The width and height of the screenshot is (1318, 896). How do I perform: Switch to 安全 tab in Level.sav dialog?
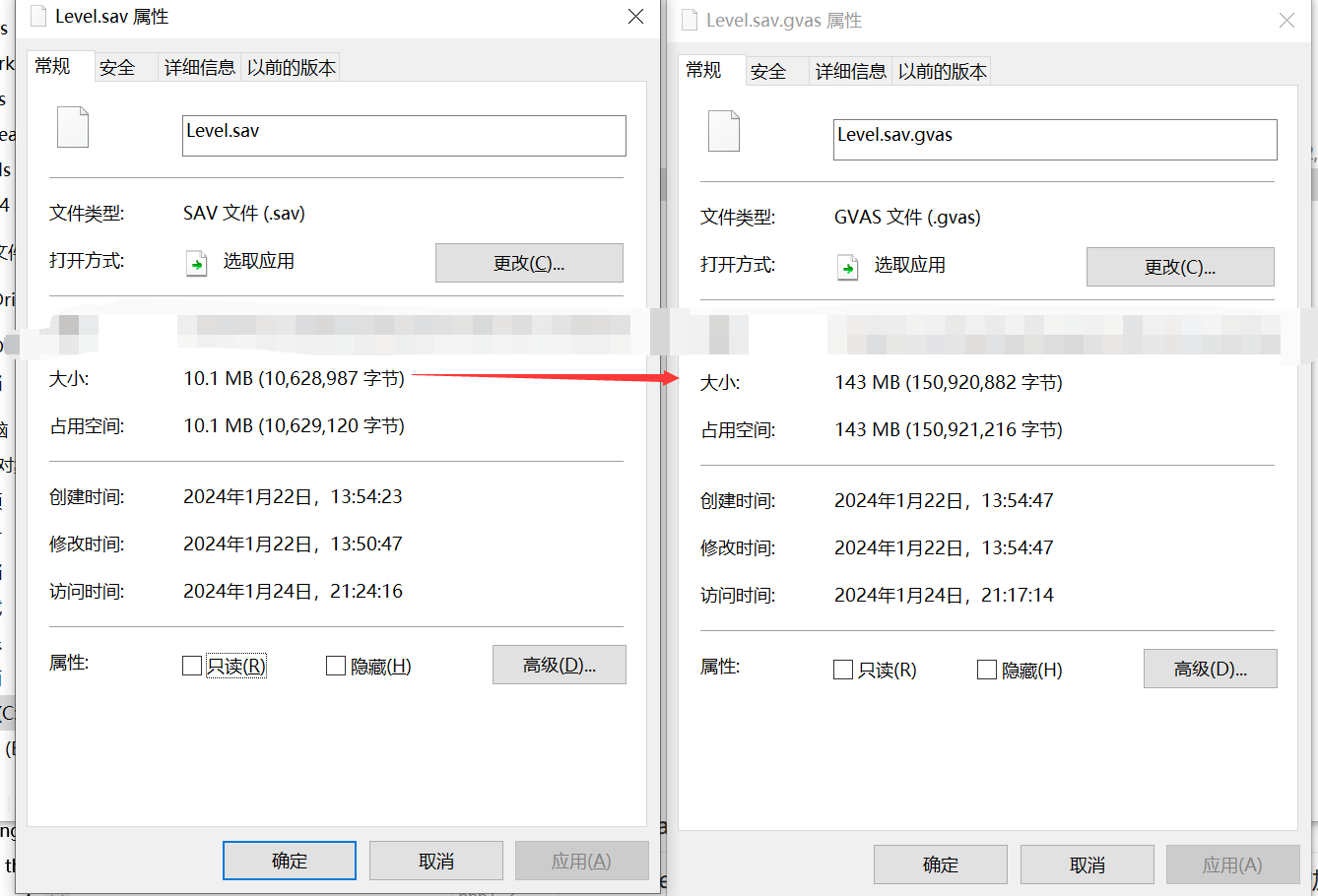click(126, 68)
